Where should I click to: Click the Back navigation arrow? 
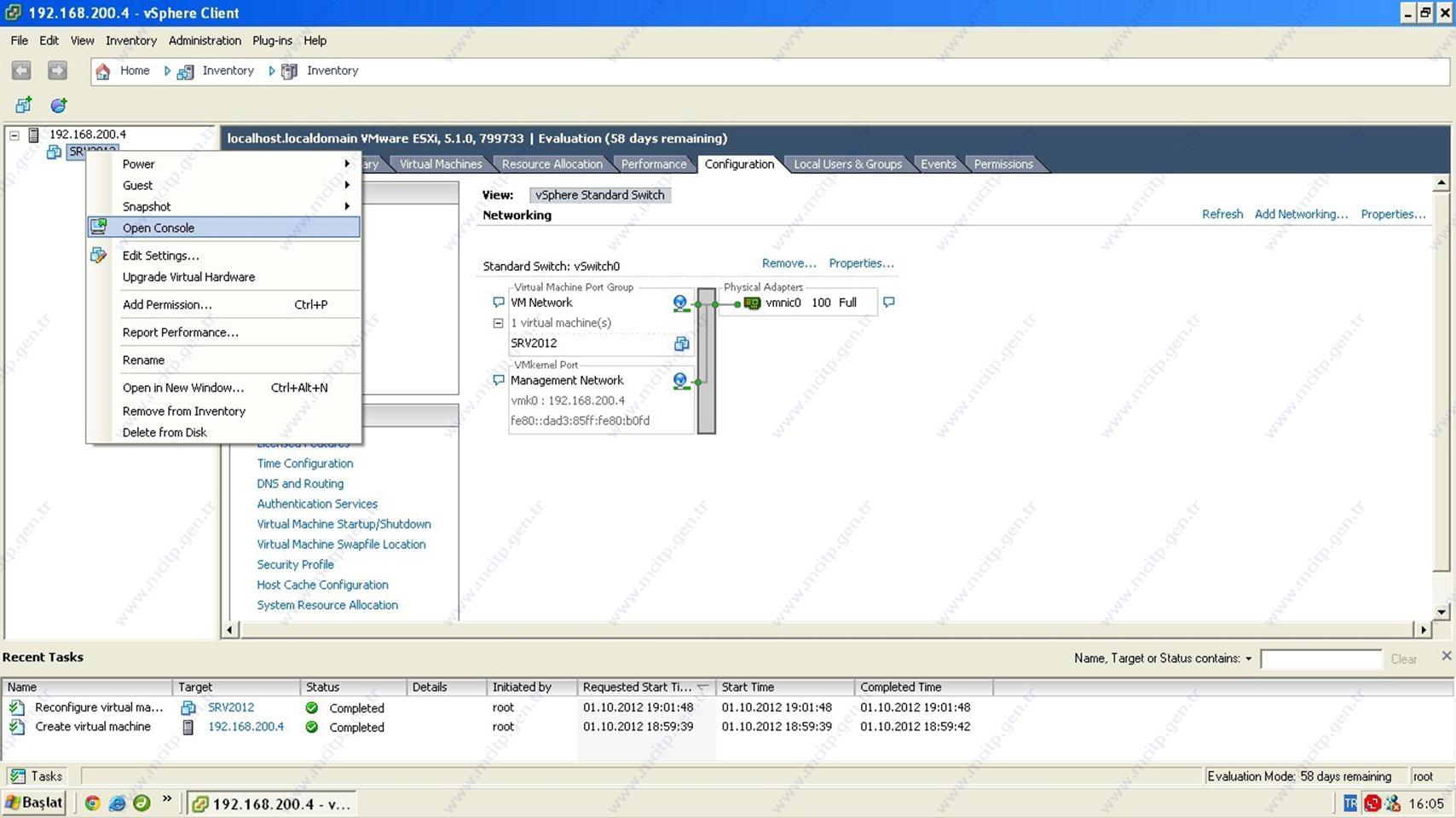(x=21, y=71)
